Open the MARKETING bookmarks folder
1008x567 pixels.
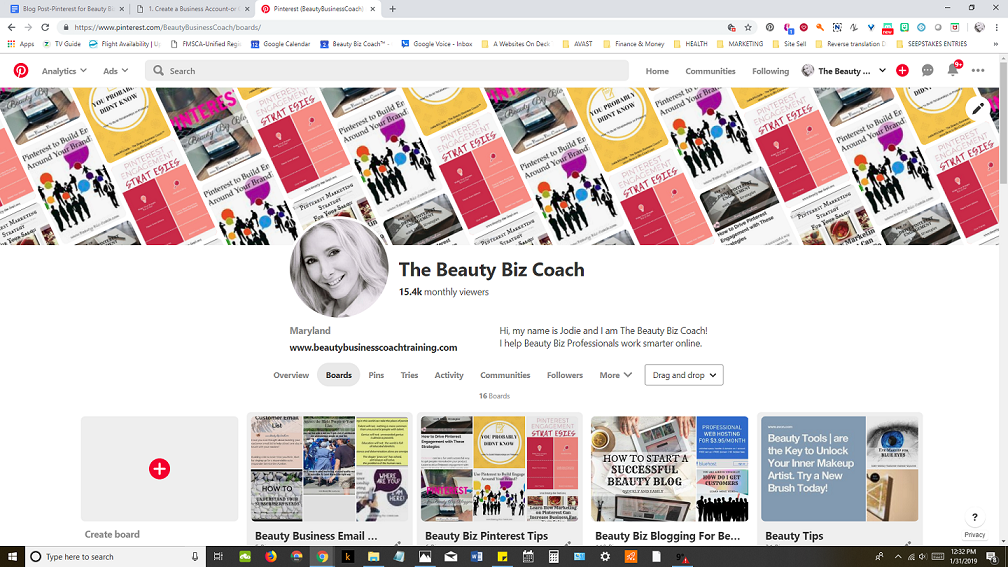coord(740,44)
